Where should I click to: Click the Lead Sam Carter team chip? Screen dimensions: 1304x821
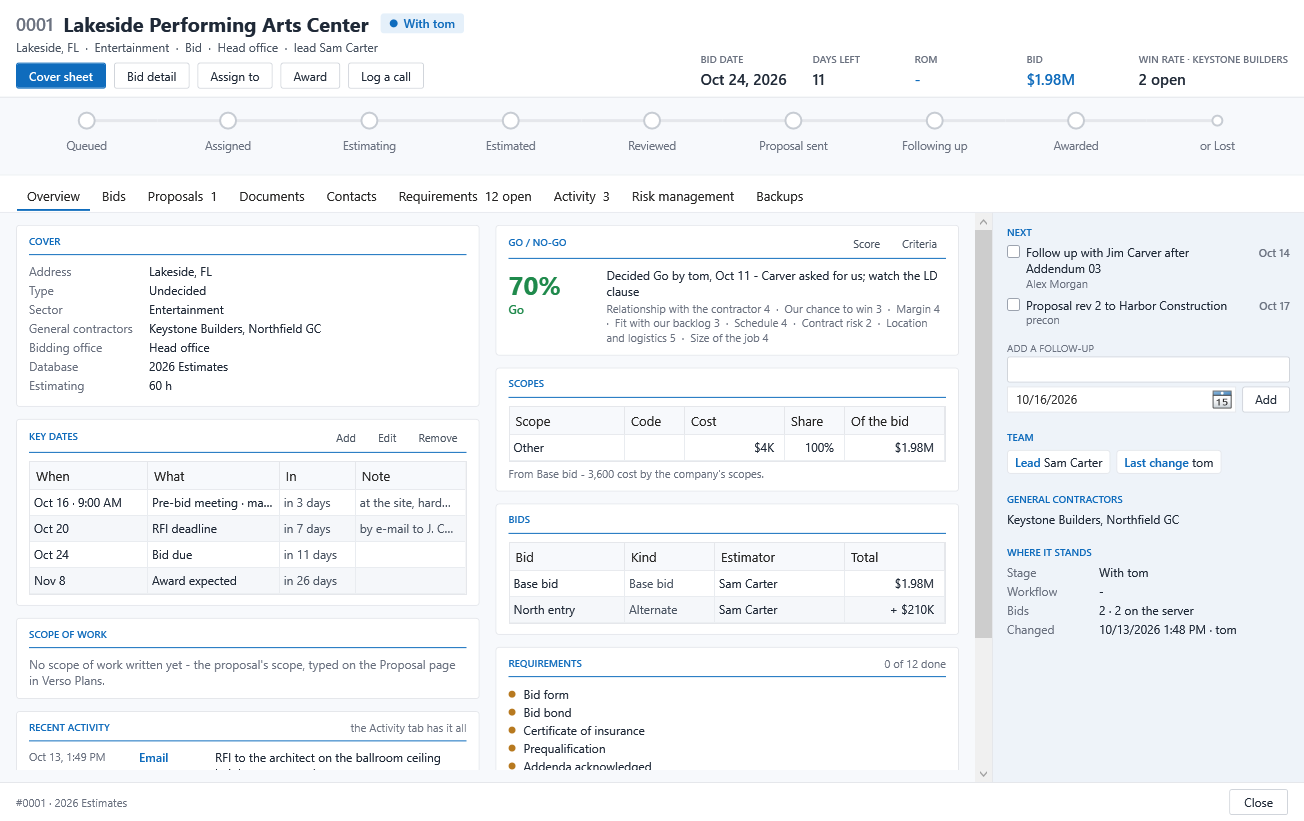coord(1059,463)
